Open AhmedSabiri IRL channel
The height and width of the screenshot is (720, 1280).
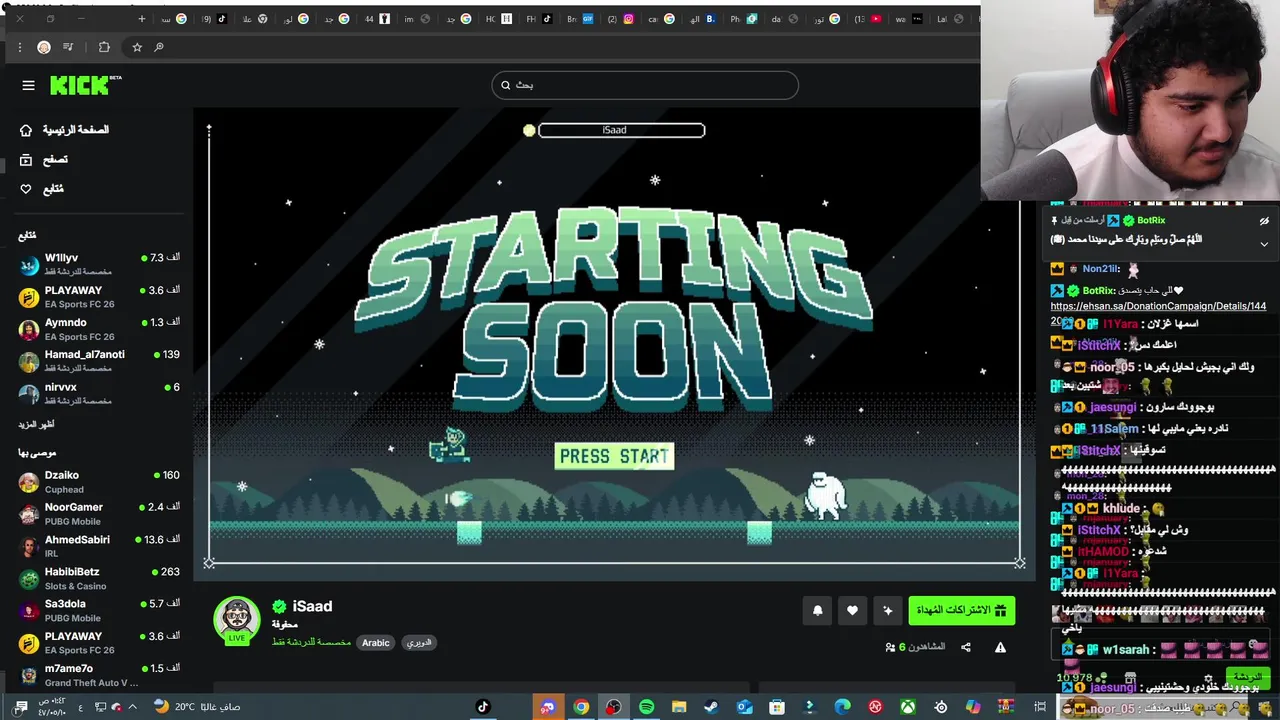point(99,546)
